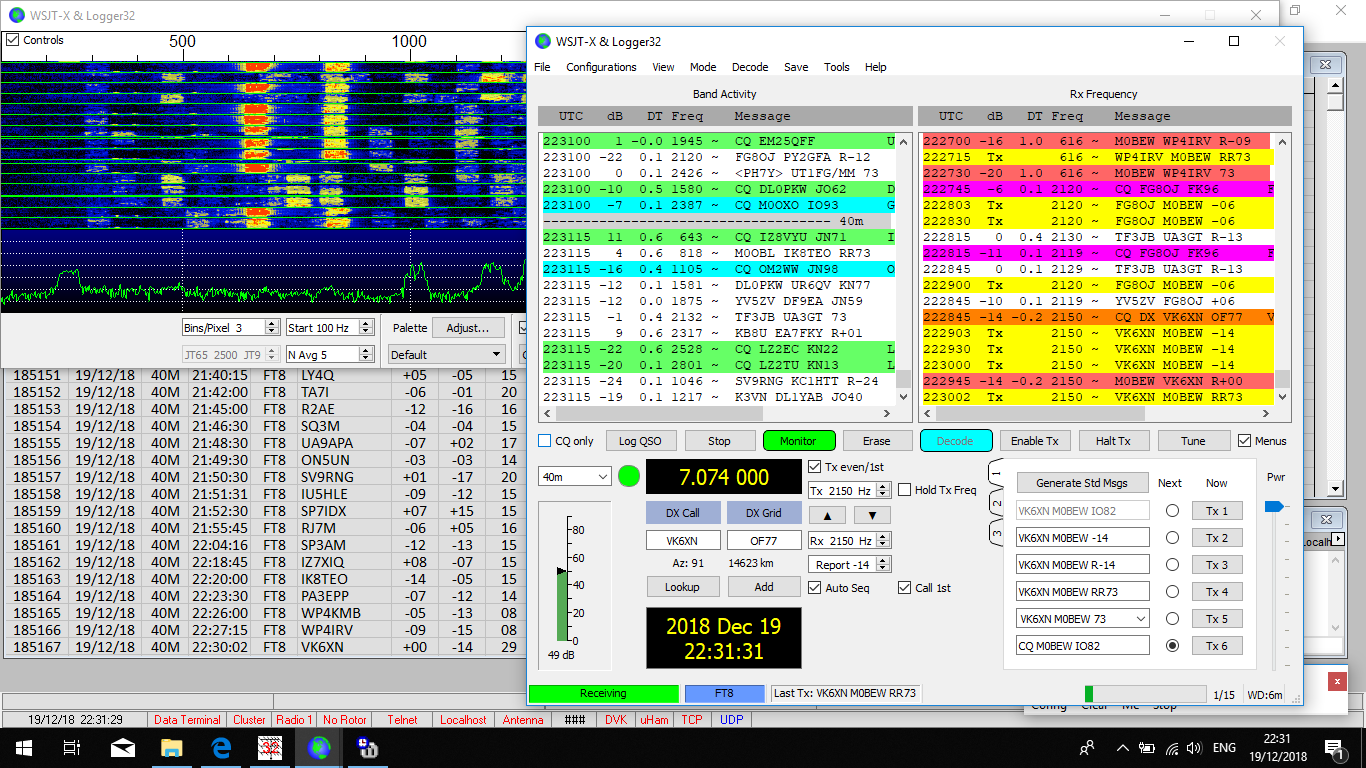Switch to Logger32 taskbar icon
The height and width of the screenshot is (768, 1366).
270,747
